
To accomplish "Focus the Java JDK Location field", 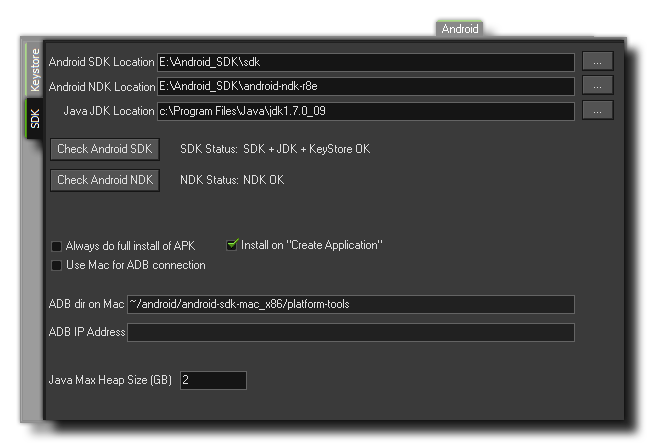I will click(x=365, y=111).
